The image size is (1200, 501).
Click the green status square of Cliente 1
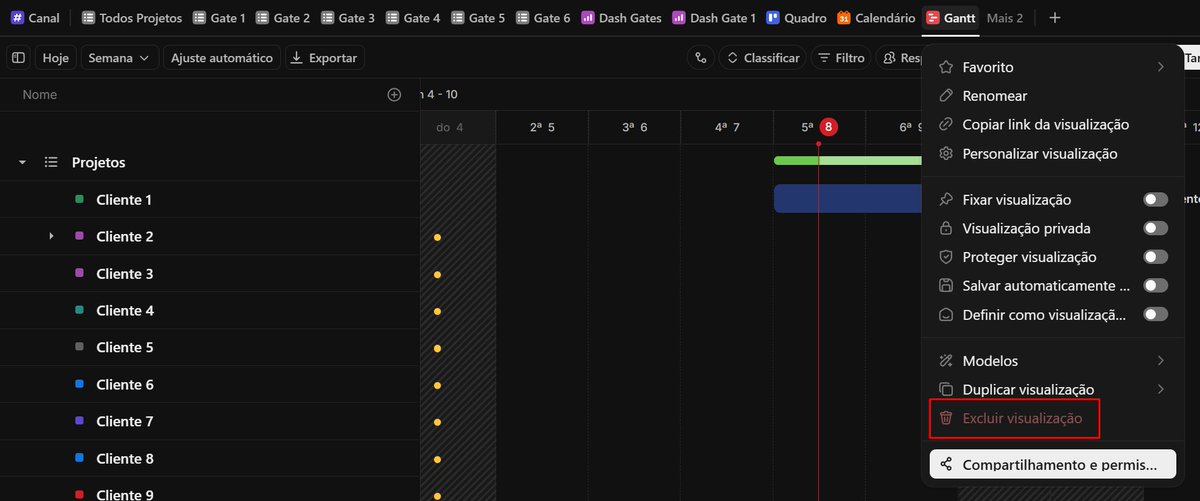(79, 200)
